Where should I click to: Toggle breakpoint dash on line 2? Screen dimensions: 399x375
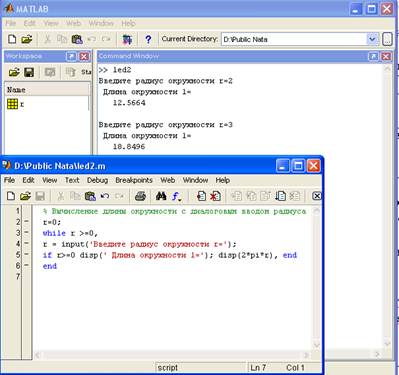pos(27,222)
